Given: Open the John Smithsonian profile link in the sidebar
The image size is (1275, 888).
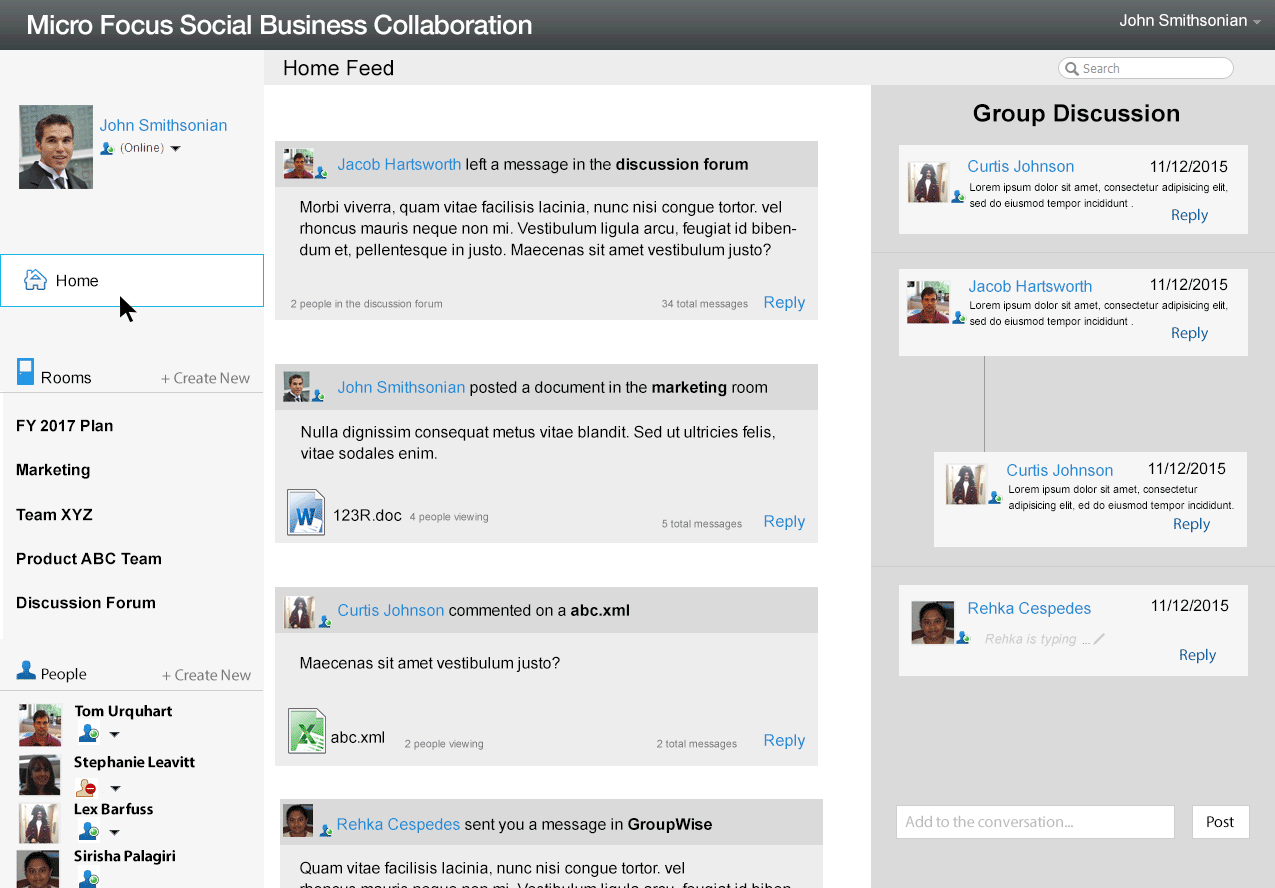Looking at the screenshot, I should tap(163, 126).
